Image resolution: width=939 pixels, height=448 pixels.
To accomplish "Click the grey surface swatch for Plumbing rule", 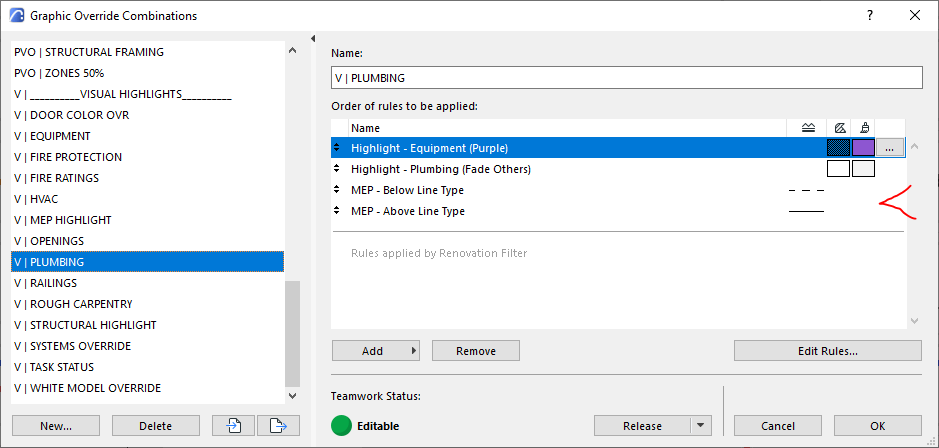I will (x=864, y=169).
